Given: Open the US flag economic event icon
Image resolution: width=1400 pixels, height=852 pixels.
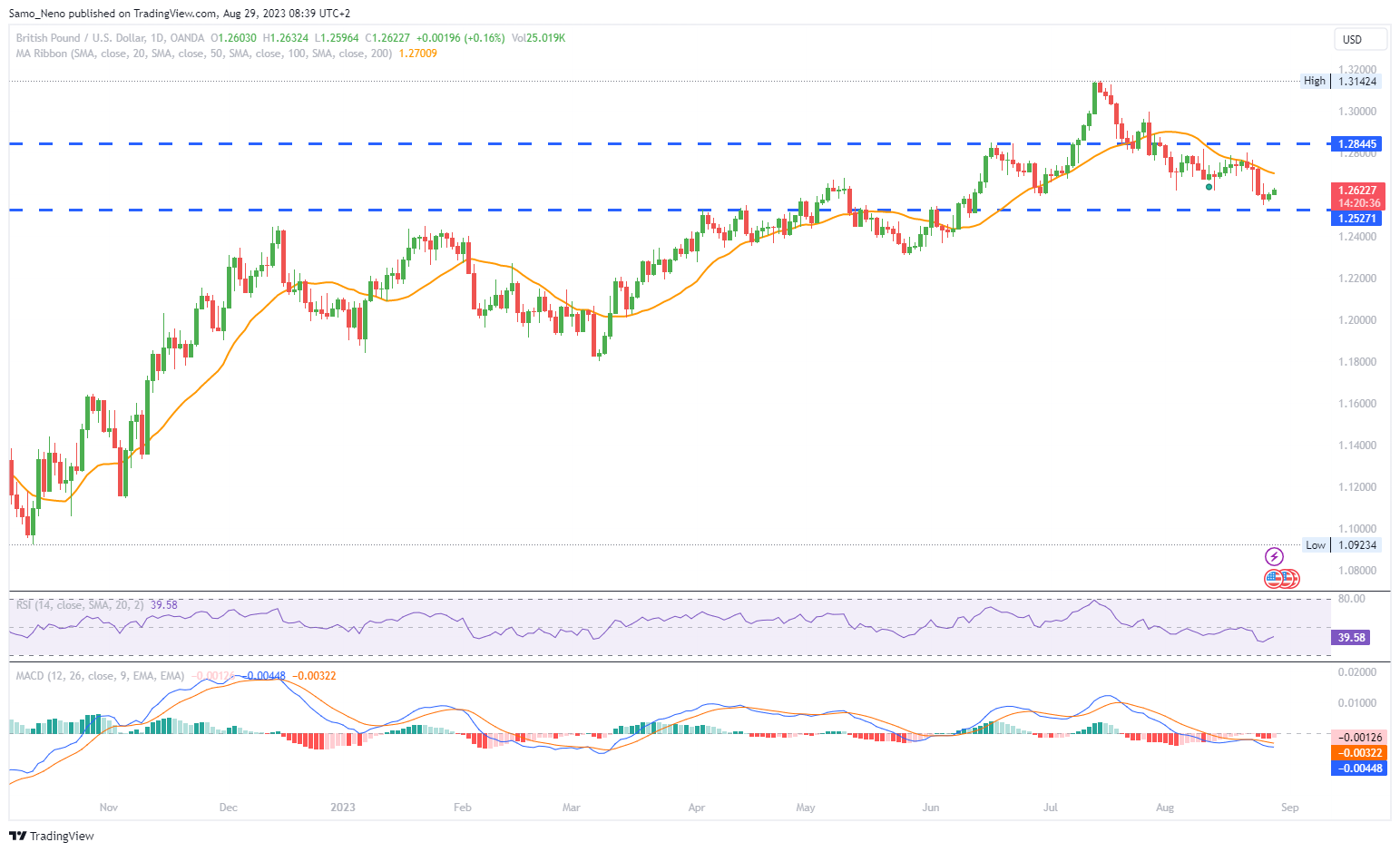Looking at the screenshot, I should (1276, 578).
